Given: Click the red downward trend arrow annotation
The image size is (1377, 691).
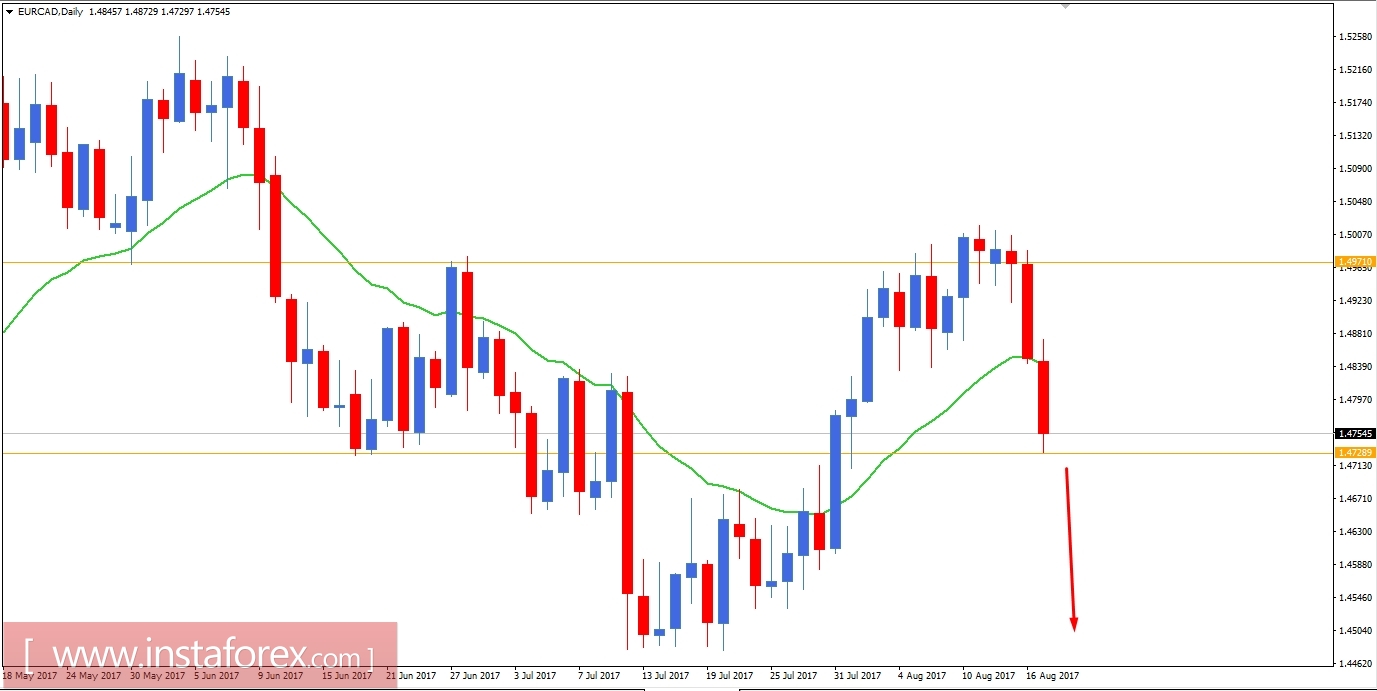Looking at the screenshot, I should pyautogui.click(x=1070, y=550).
